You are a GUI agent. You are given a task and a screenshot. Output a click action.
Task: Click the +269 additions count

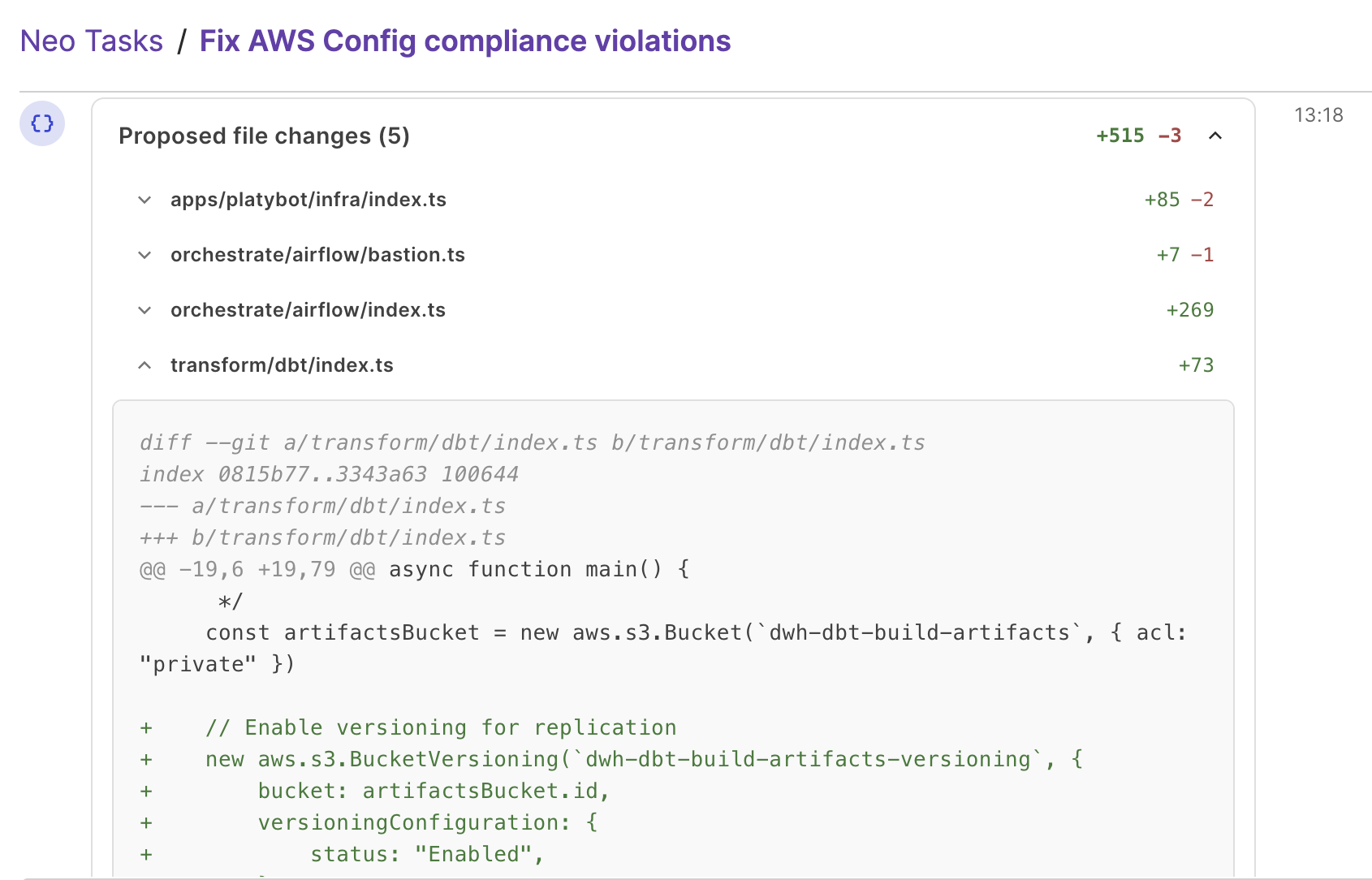1189,310
